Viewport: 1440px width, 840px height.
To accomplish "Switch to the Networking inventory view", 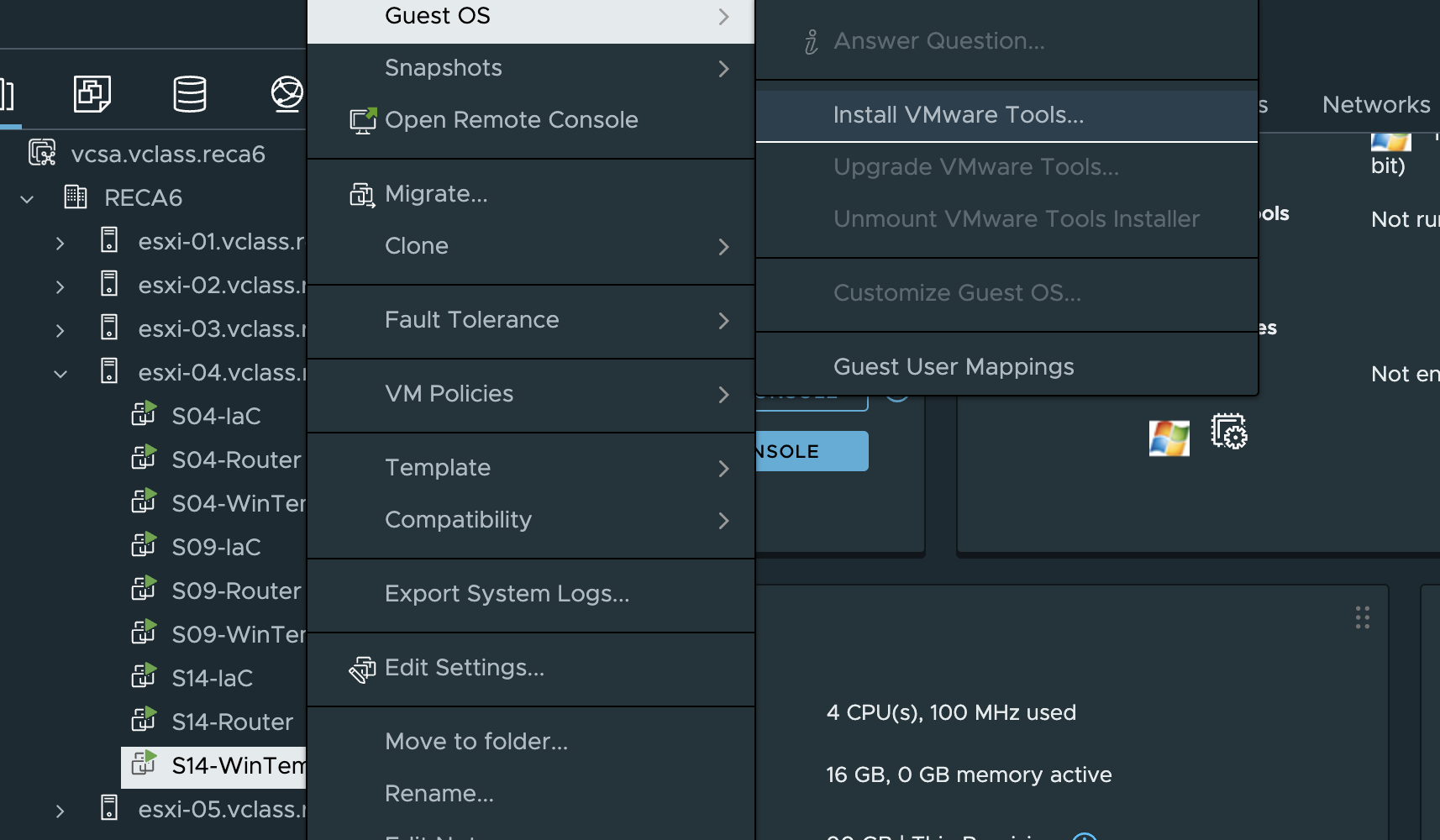I will (286, 93).
